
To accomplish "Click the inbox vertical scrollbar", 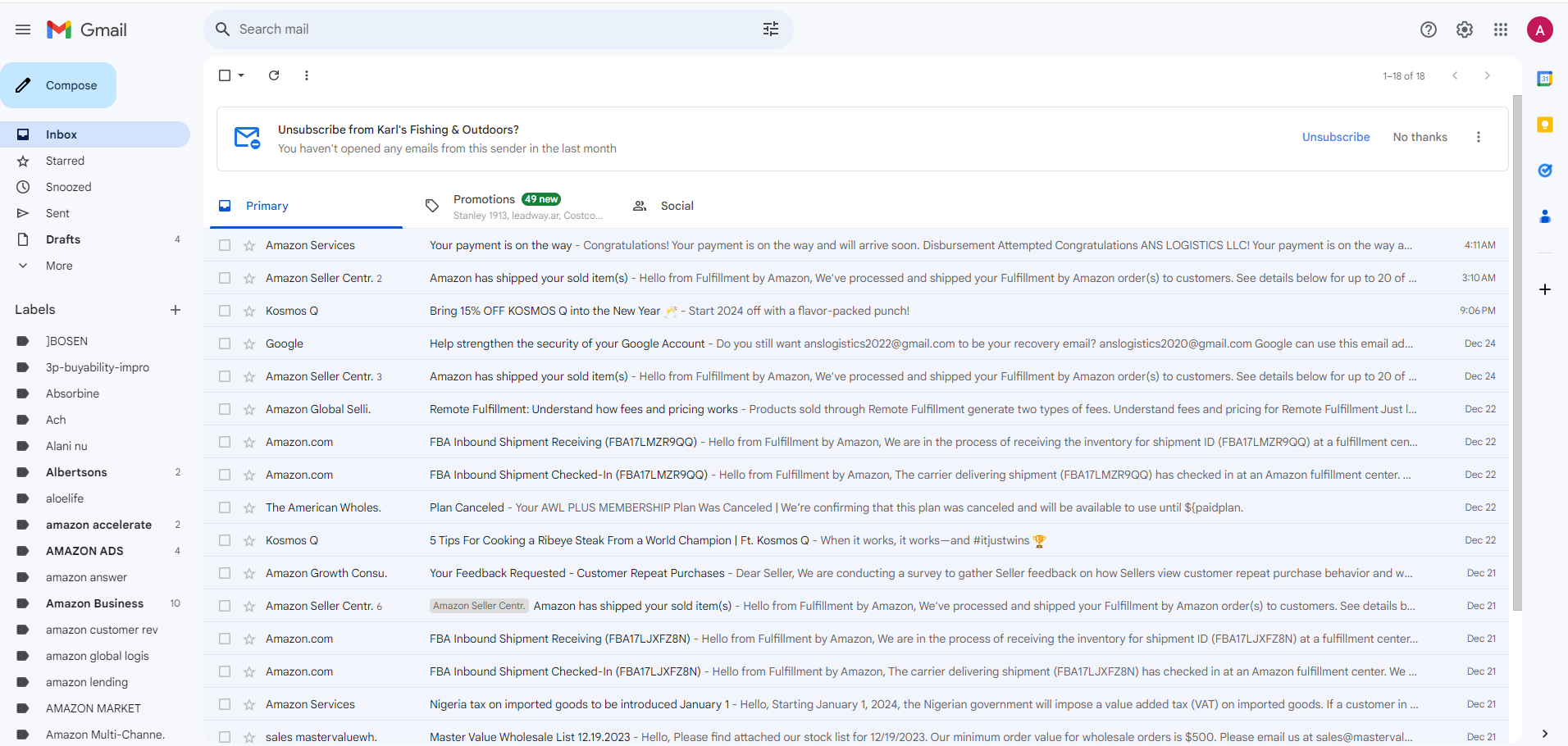I will [x=1517, y=353].
